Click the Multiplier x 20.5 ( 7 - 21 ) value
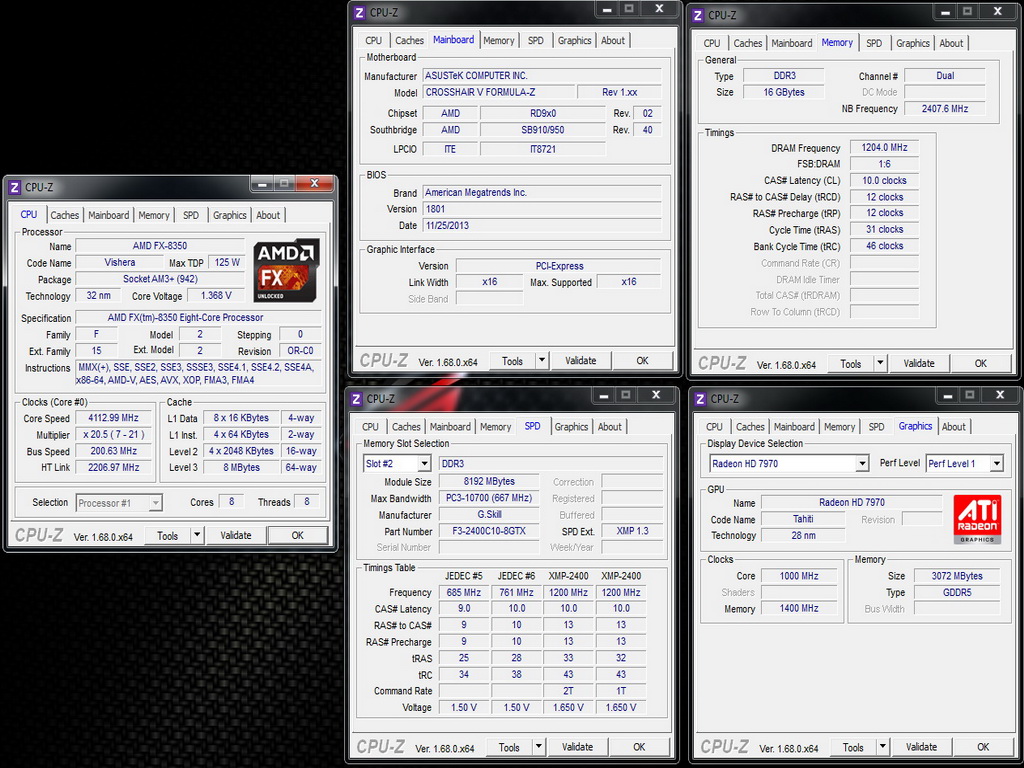Screen dimensions: 1024x768 (x=113, y=434)
